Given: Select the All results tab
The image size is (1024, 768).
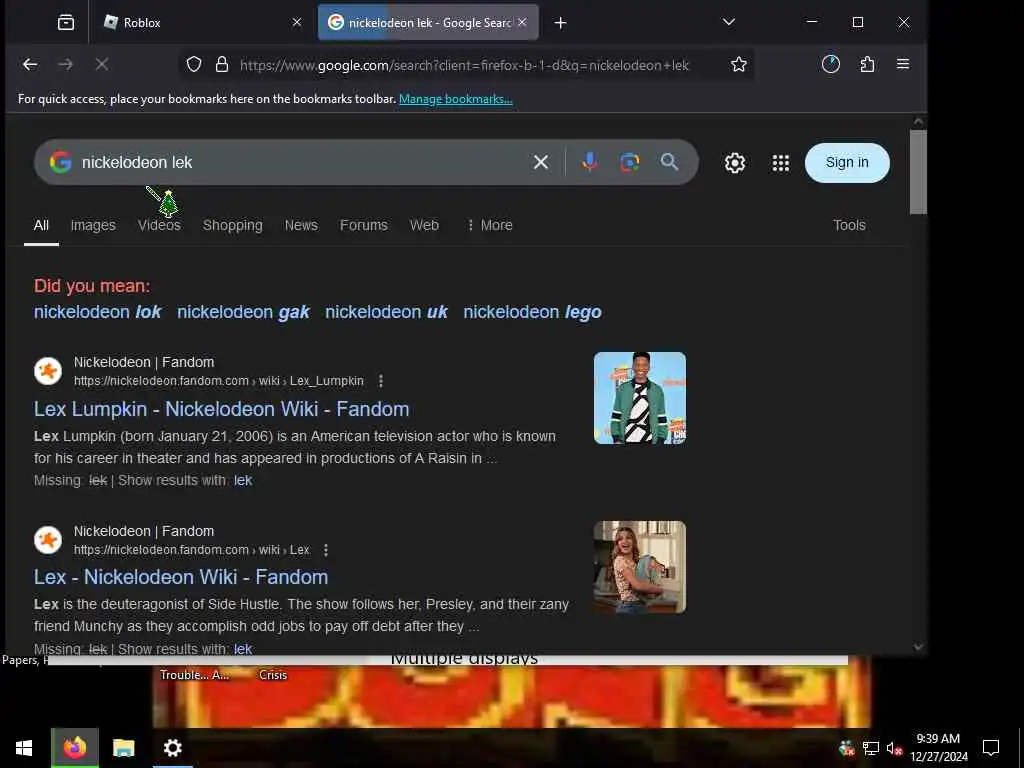Looking at the screenshot, I should coord(41,225).
